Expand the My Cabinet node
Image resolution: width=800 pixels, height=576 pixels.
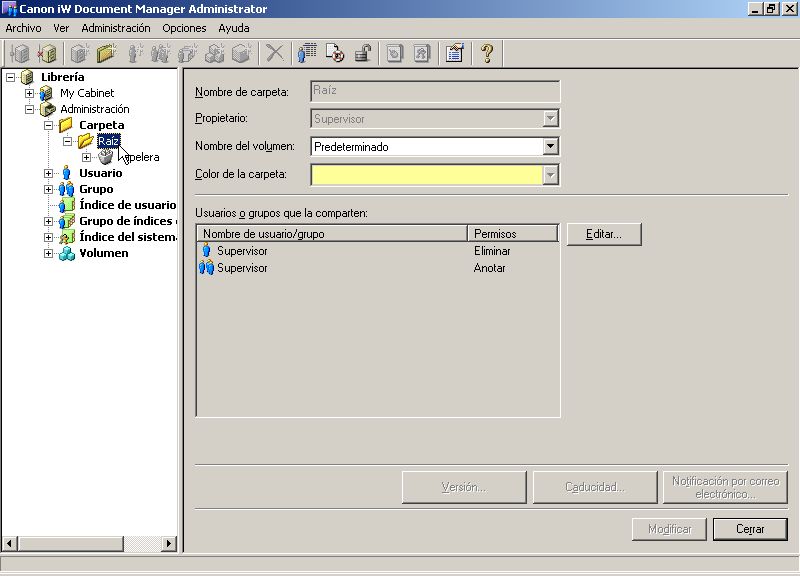(30, 93)
